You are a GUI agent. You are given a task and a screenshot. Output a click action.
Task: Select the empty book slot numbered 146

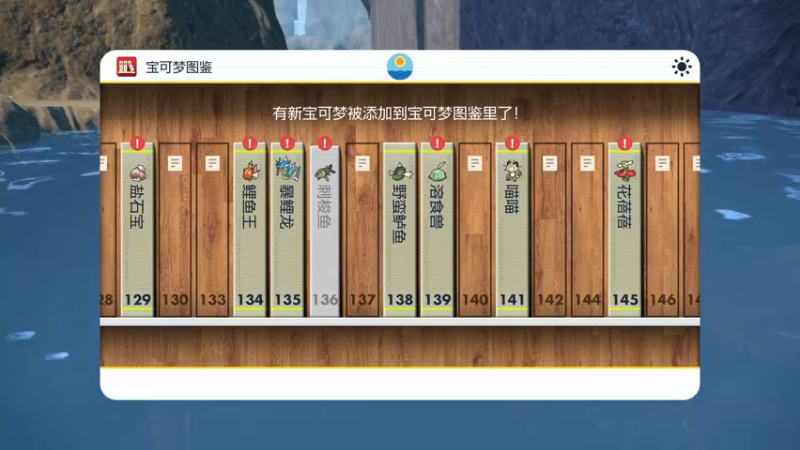[x=662, y=230]
